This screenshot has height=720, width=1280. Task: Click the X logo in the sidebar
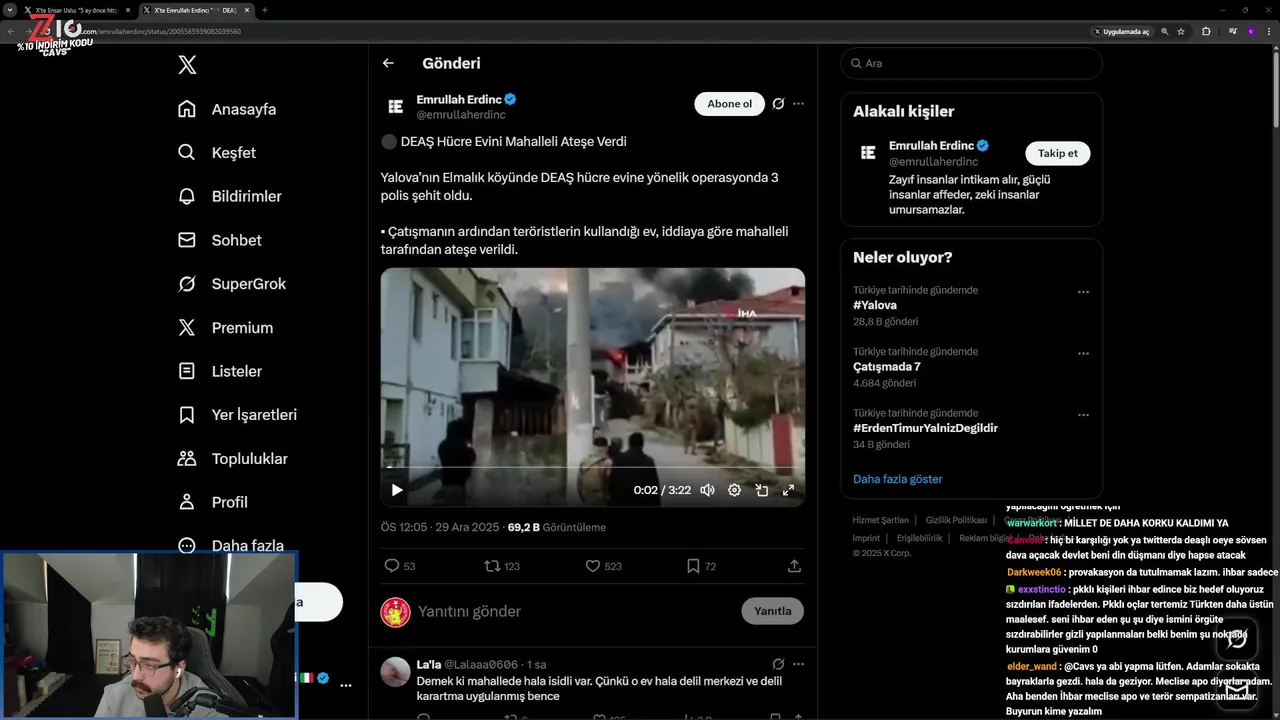coord(187,65)
